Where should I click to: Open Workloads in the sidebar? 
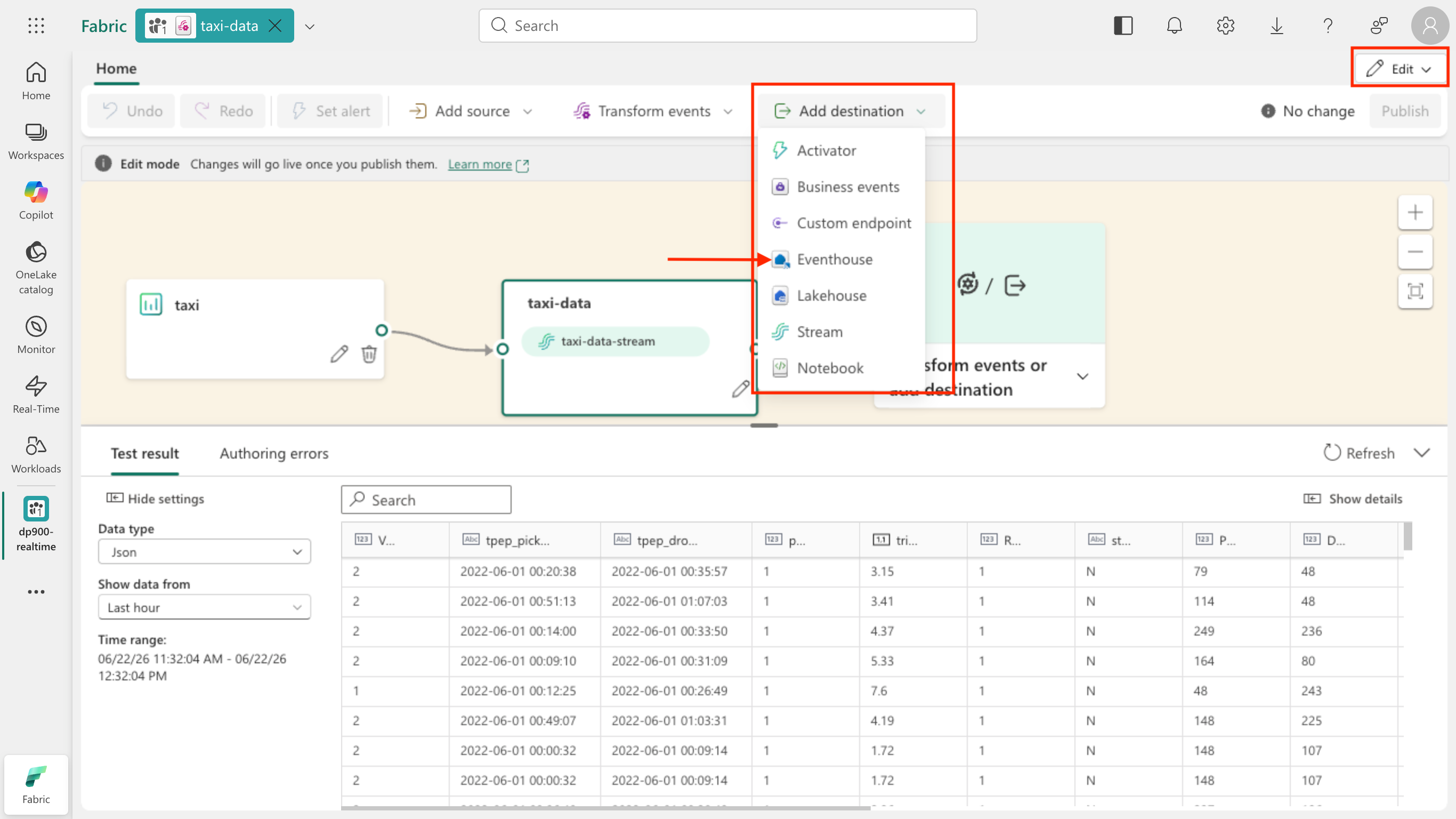click(36, 454)
